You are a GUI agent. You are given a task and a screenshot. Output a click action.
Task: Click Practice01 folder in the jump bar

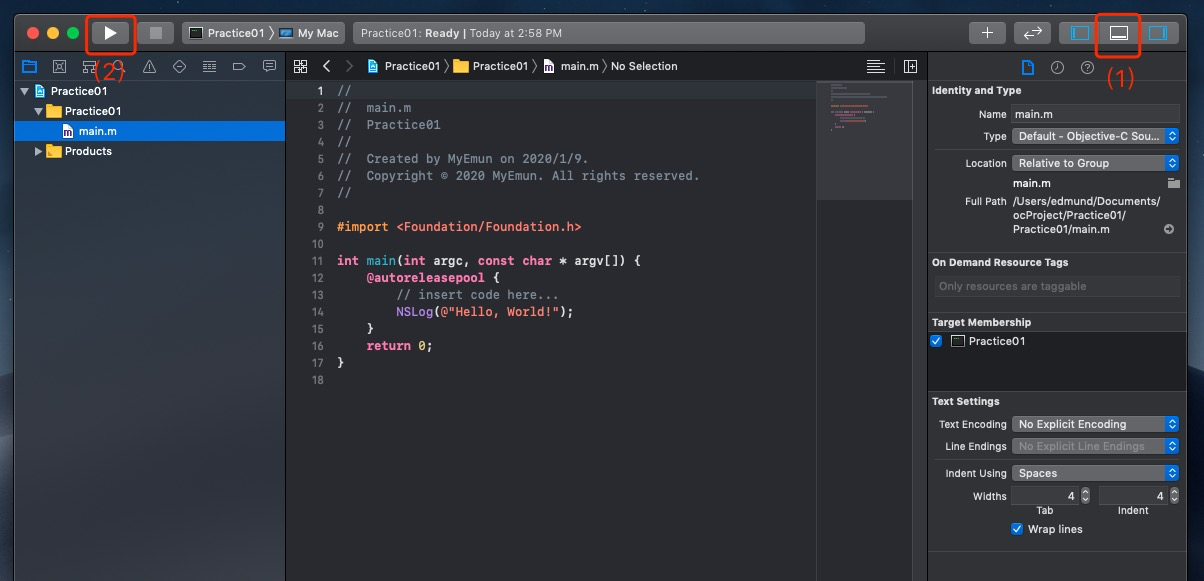click(491, 66)
